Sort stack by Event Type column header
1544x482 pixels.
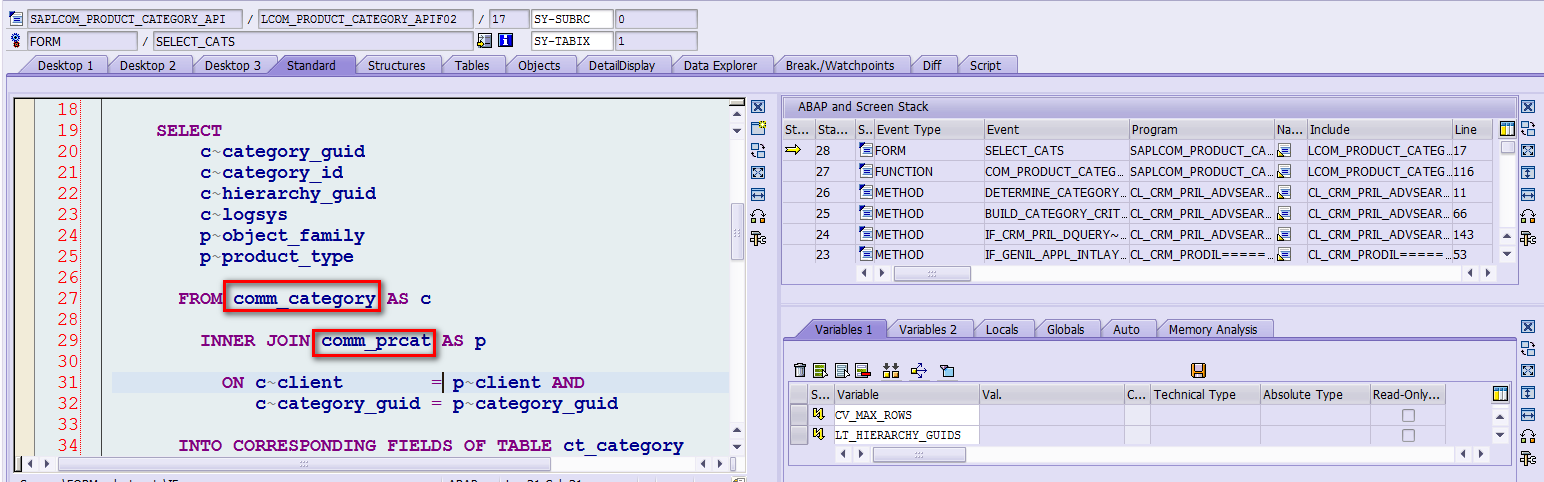(x=928, y=129)
